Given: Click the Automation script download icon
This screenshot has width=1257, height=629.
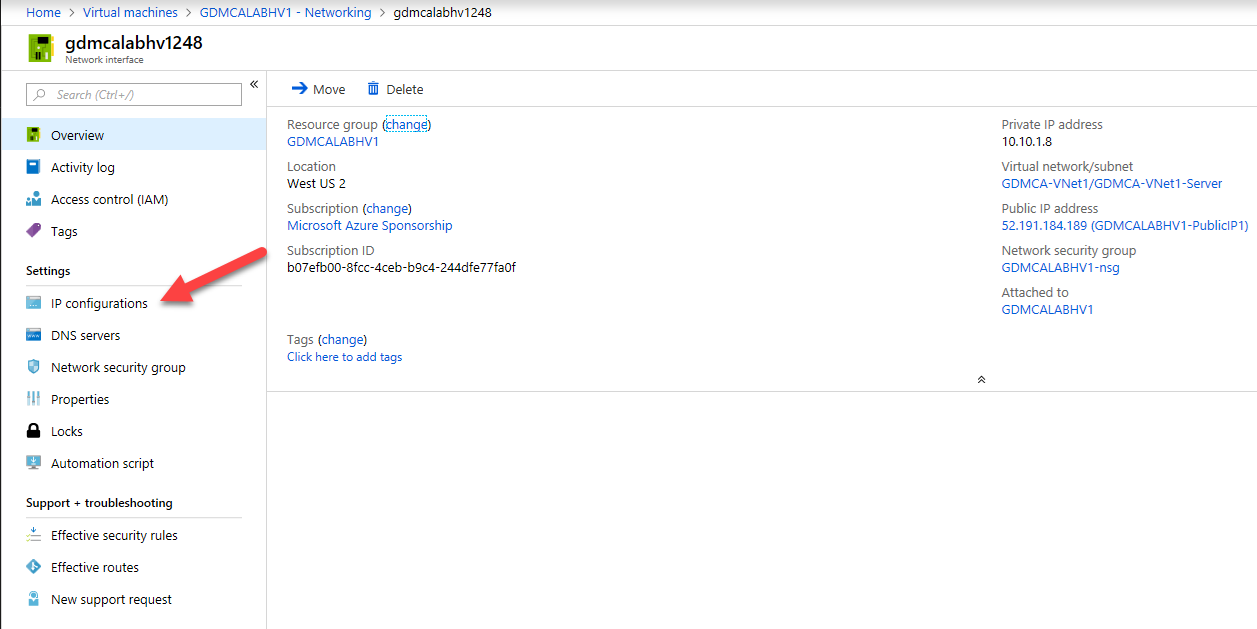Looking at the screenshot, I should pos(34,463).
